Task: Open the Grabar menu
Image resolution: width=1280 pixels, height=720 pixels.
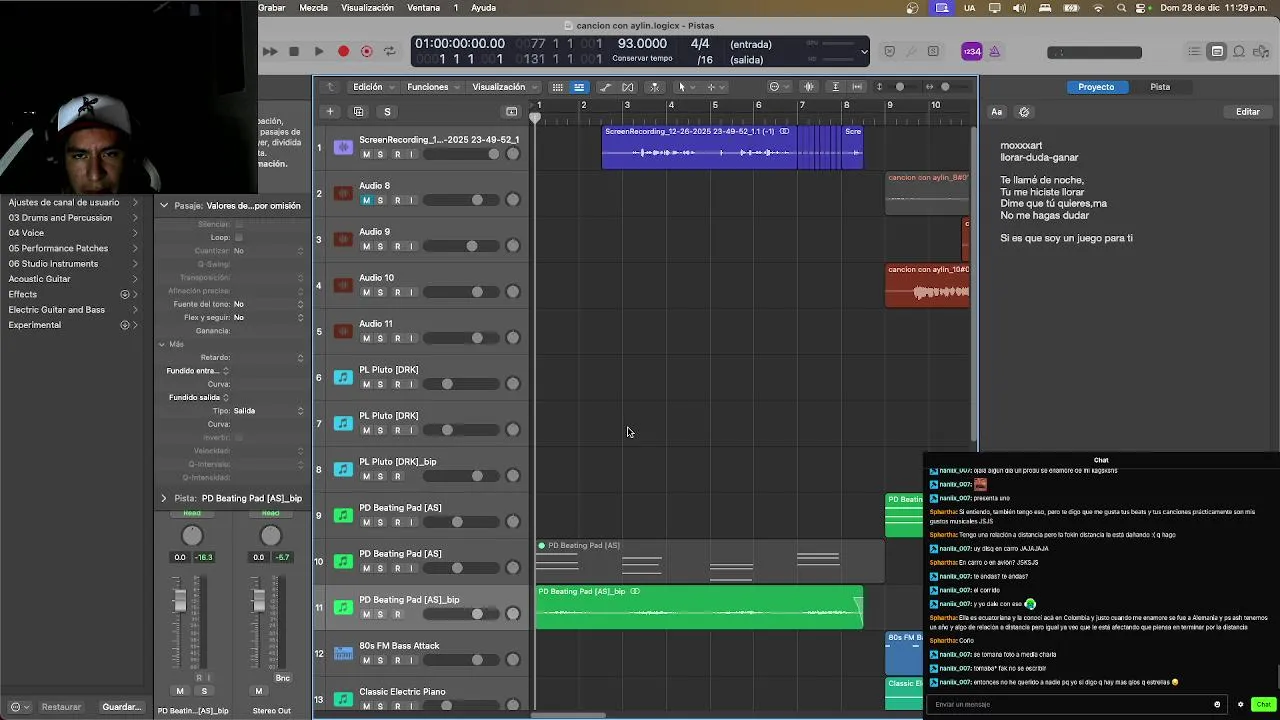Action: 272,8
